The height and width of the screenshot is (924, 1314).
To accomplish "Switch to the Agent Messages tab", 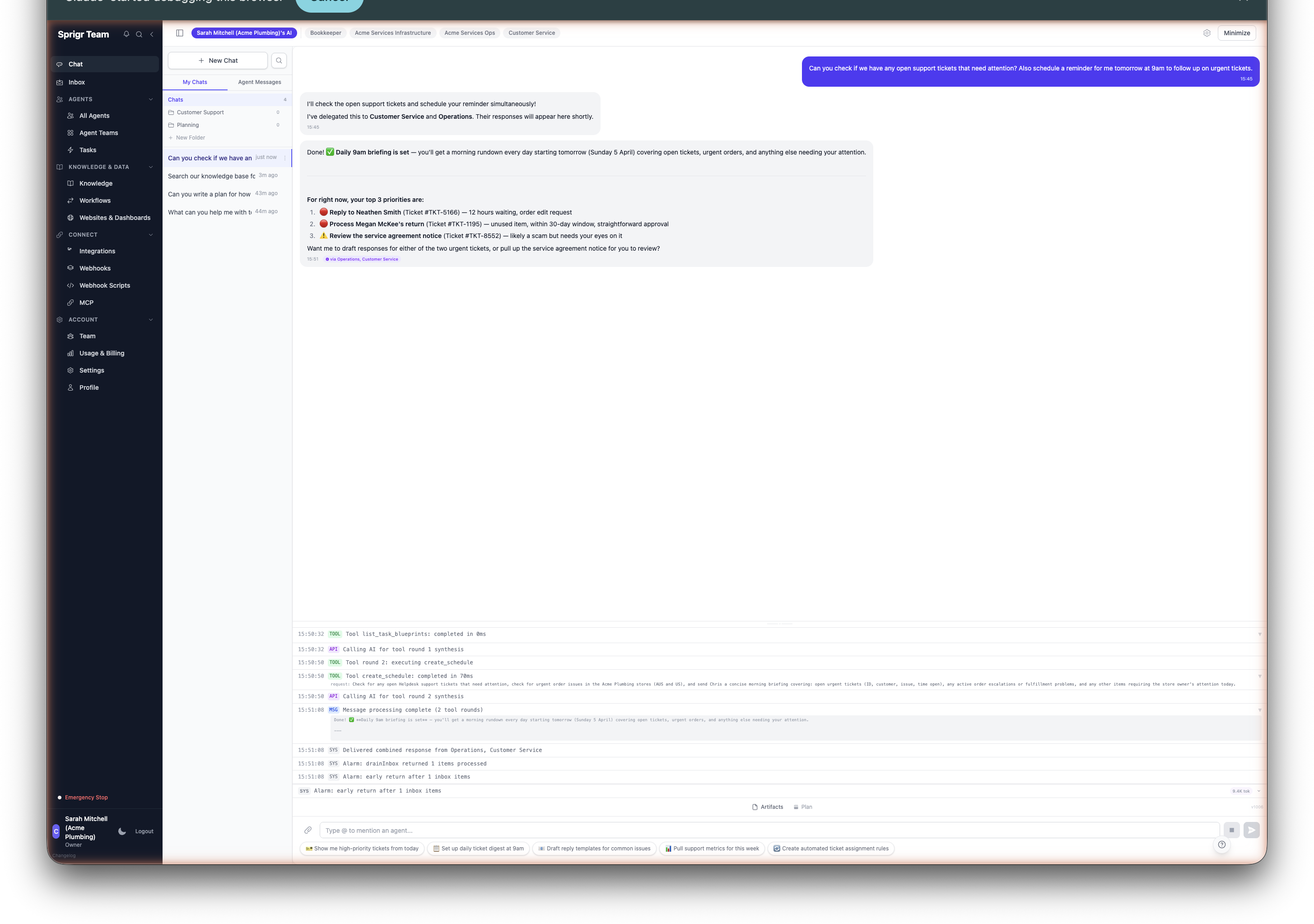I will (259, 82).
